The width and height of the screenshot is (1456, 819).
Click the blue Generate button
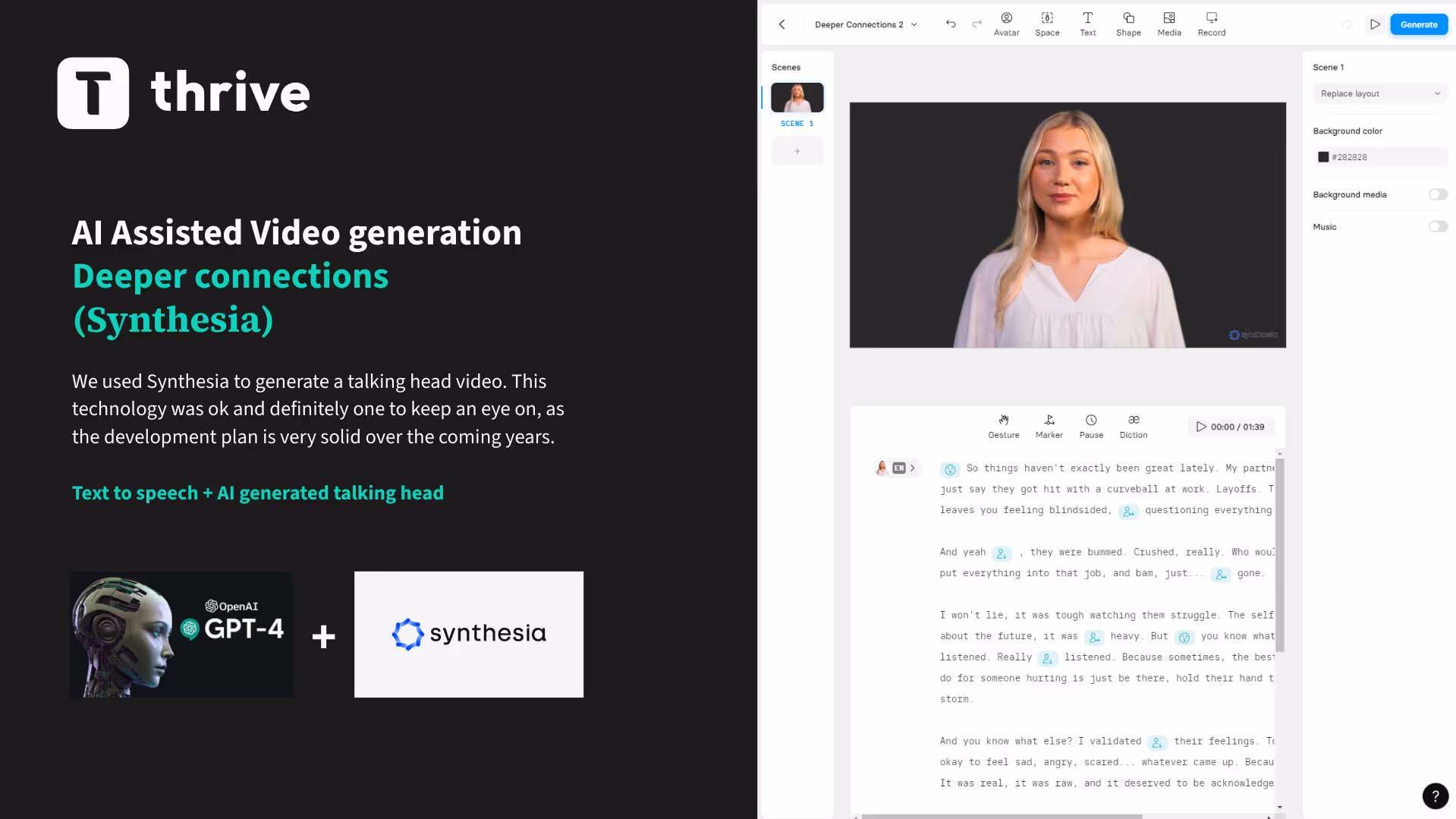[x=1419, y=24]
